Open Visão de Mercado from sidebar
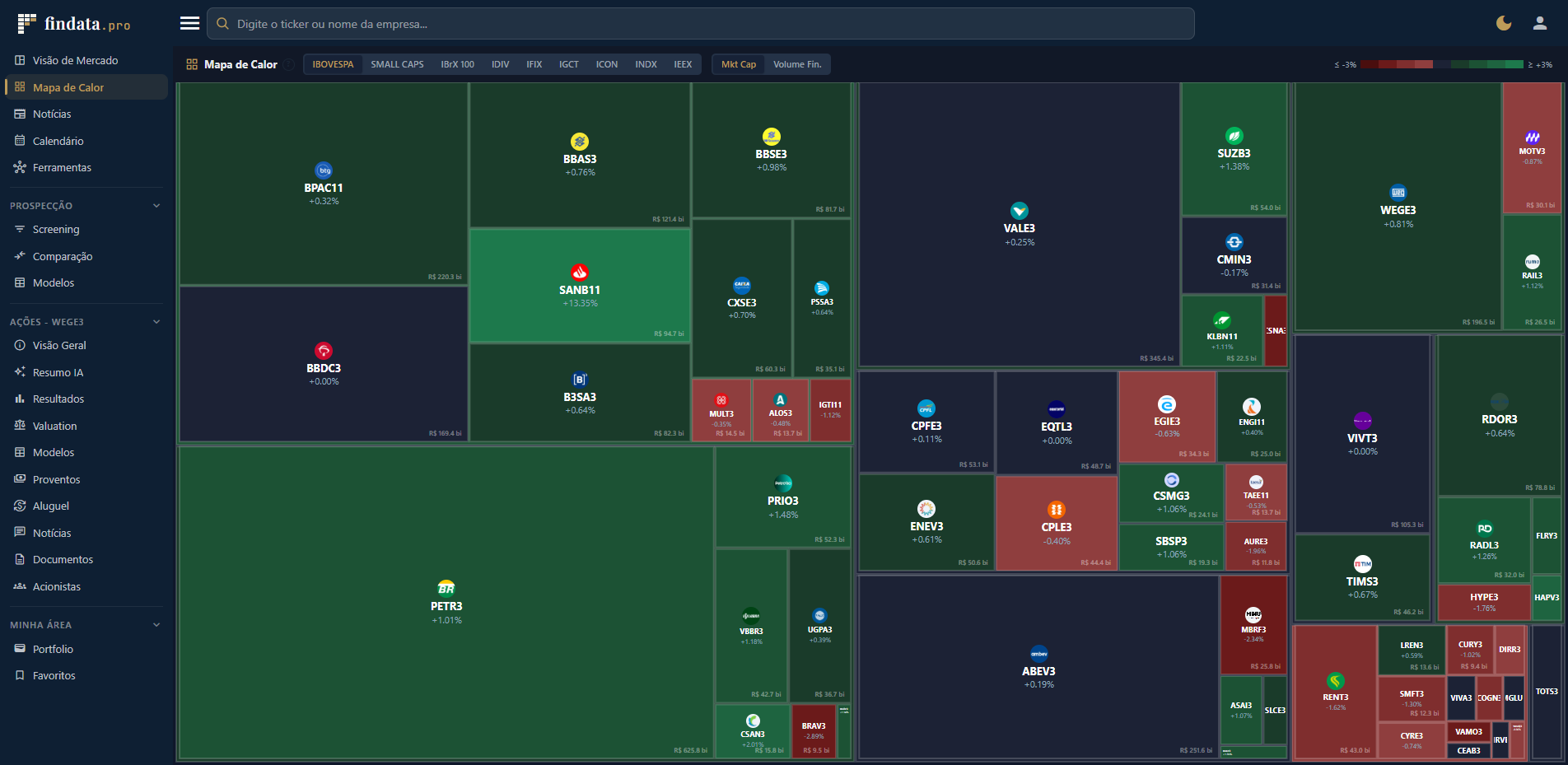The height and width of the screenshot is (765, 1568). (x=86, y=60)
